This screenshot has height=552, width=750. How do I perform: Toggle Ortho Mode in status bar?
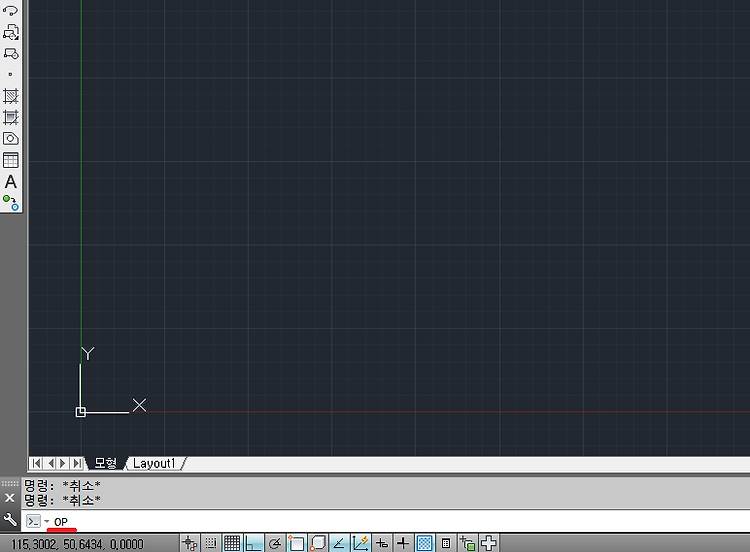pyautogui.click(x=254, y=543)
